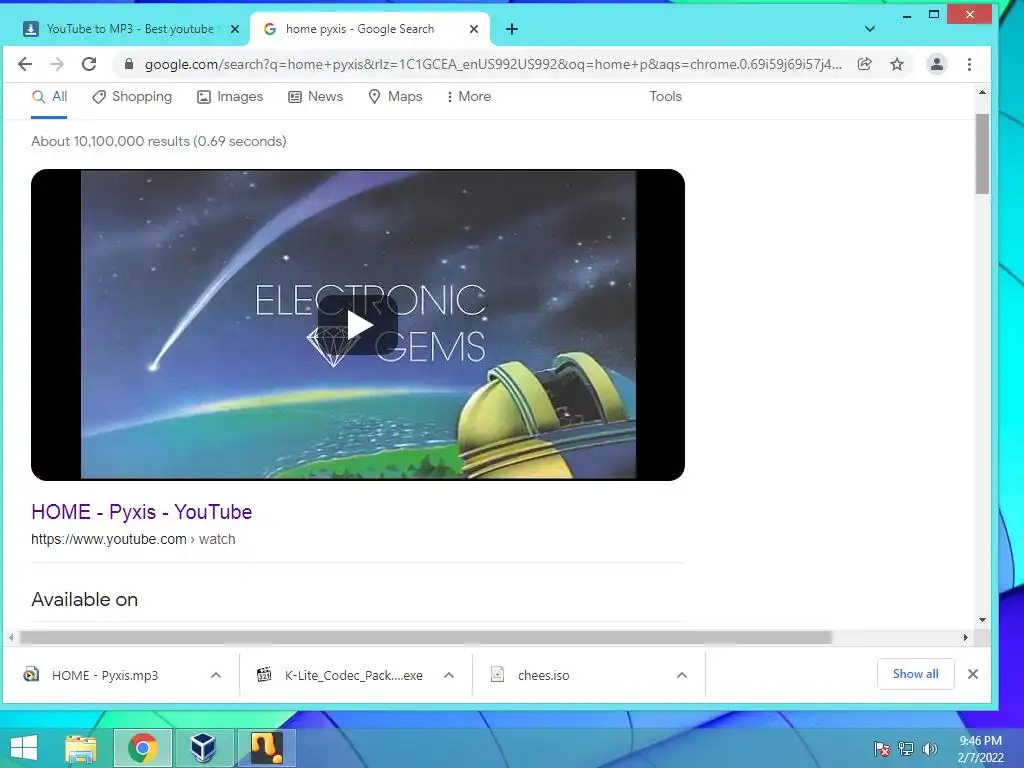
Task: Open the Windows Start menu
Action: pos(24,748)
